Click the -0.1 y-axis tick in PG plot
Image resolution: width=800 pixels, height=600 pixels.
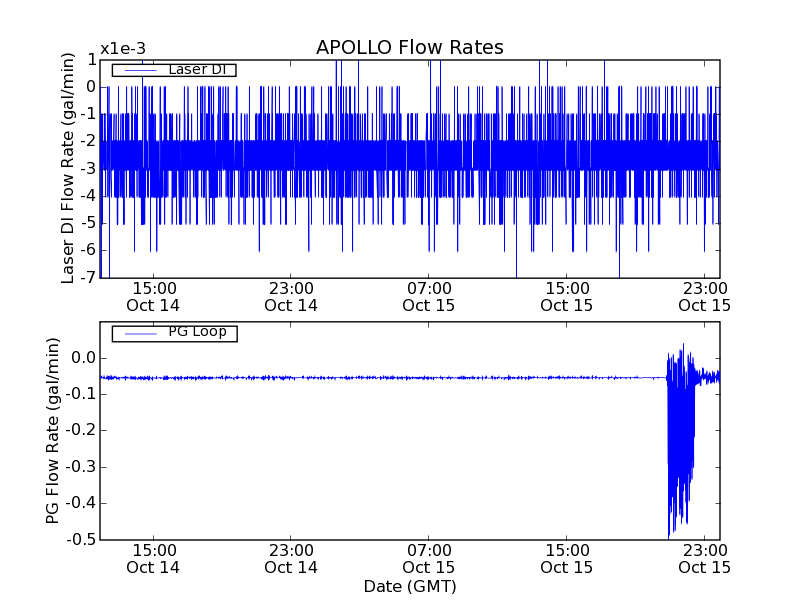81,394
